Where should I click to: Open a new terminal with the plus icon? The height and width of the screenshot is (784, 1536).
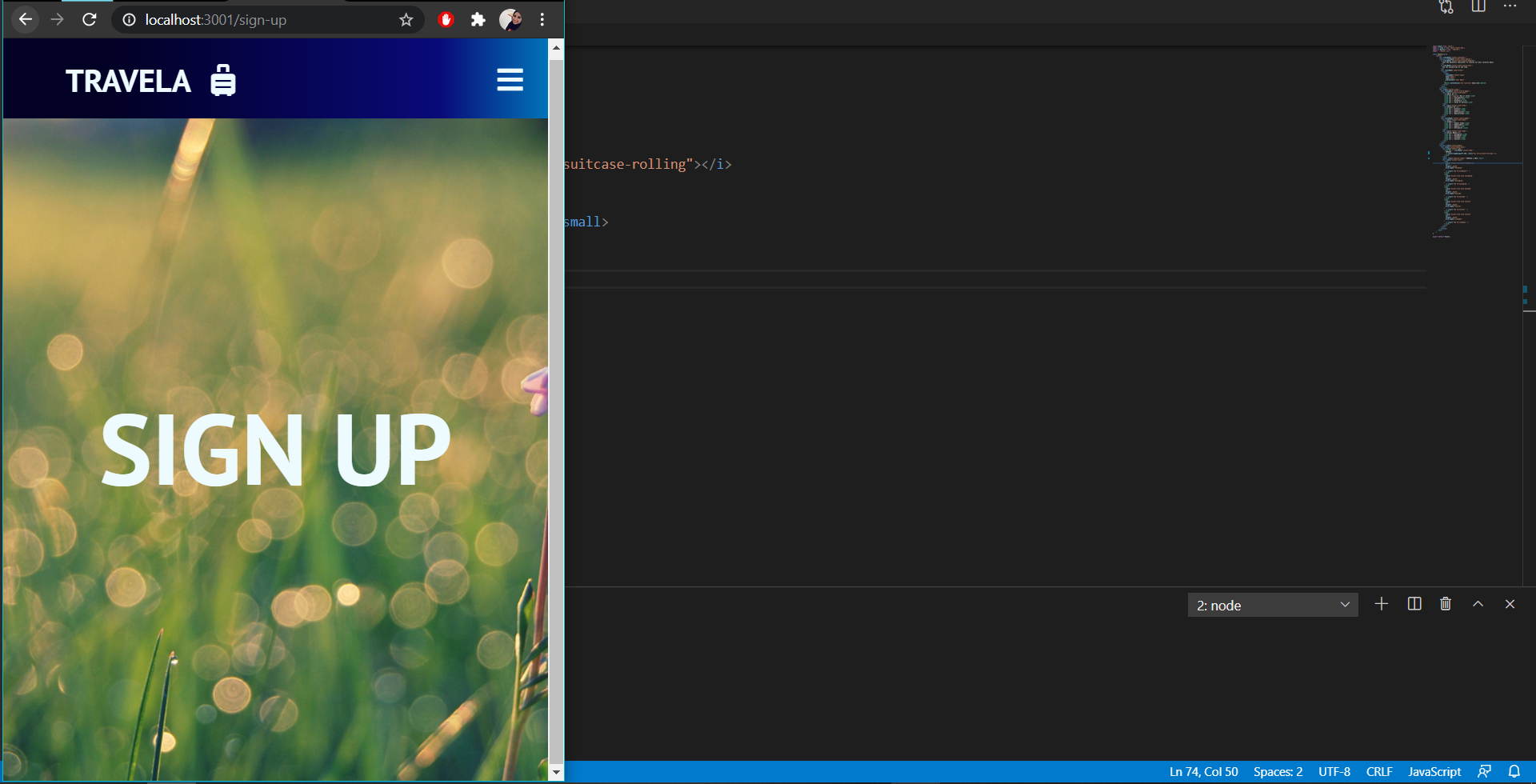pyautogui.click(x=1382, y=604)
